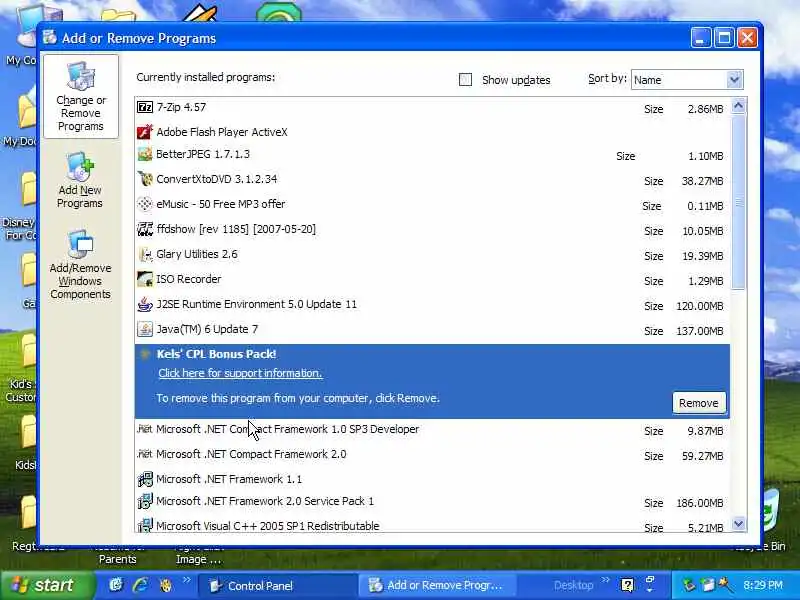Select the ConvertXtoDVD 3.1.2.34 entry
The width and height of the screenshot is (800, 600).
click(433, 180)
